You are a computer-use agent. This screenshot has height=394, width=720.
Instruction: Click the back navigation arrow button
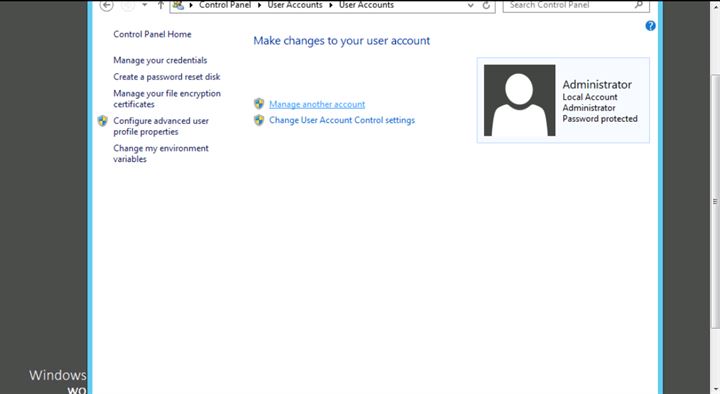click(107, 5)
